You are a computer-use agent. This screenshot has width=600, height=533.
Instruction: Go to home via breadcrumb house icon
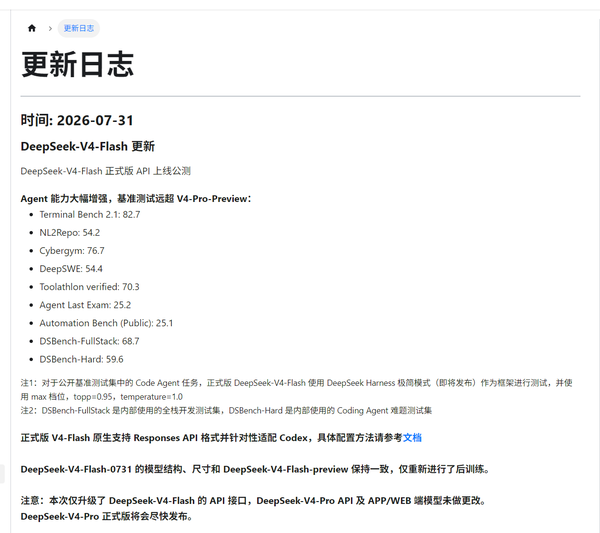pyautogui.click(x=32, y=28)
